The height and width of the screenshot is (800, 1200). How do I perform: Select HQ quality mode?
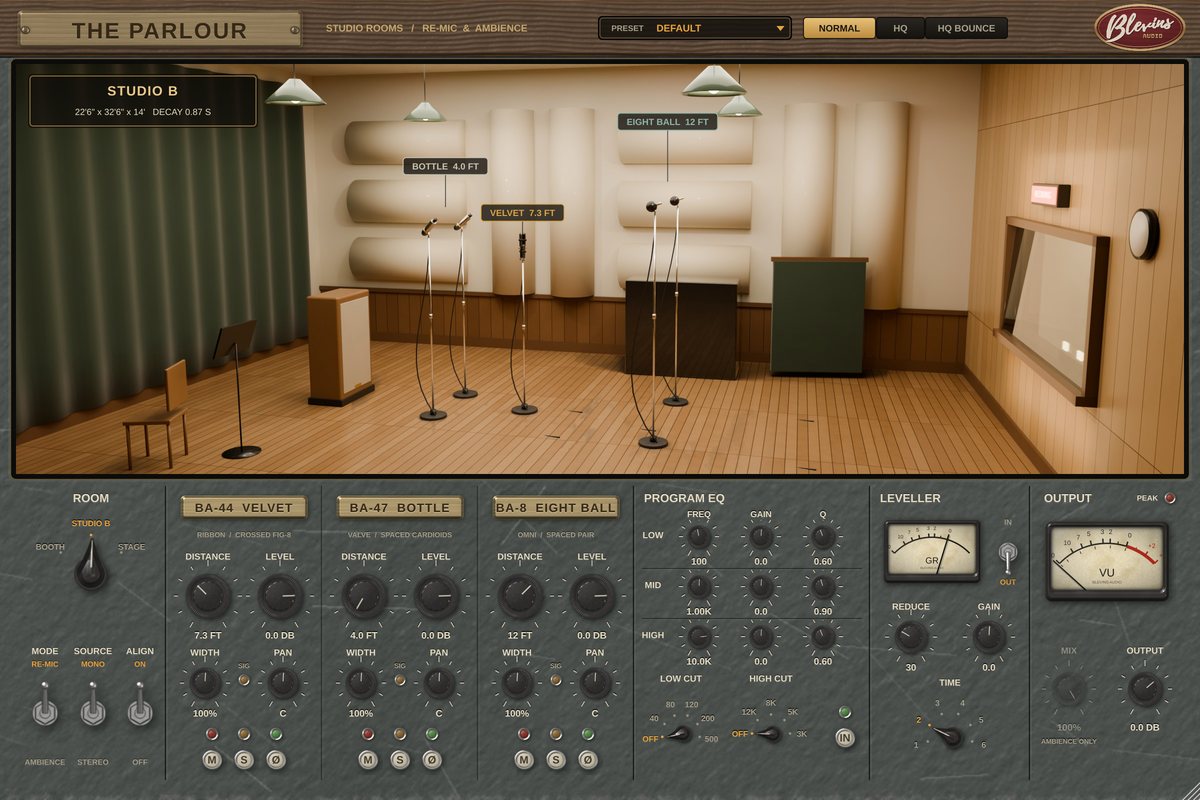(900, 28)
